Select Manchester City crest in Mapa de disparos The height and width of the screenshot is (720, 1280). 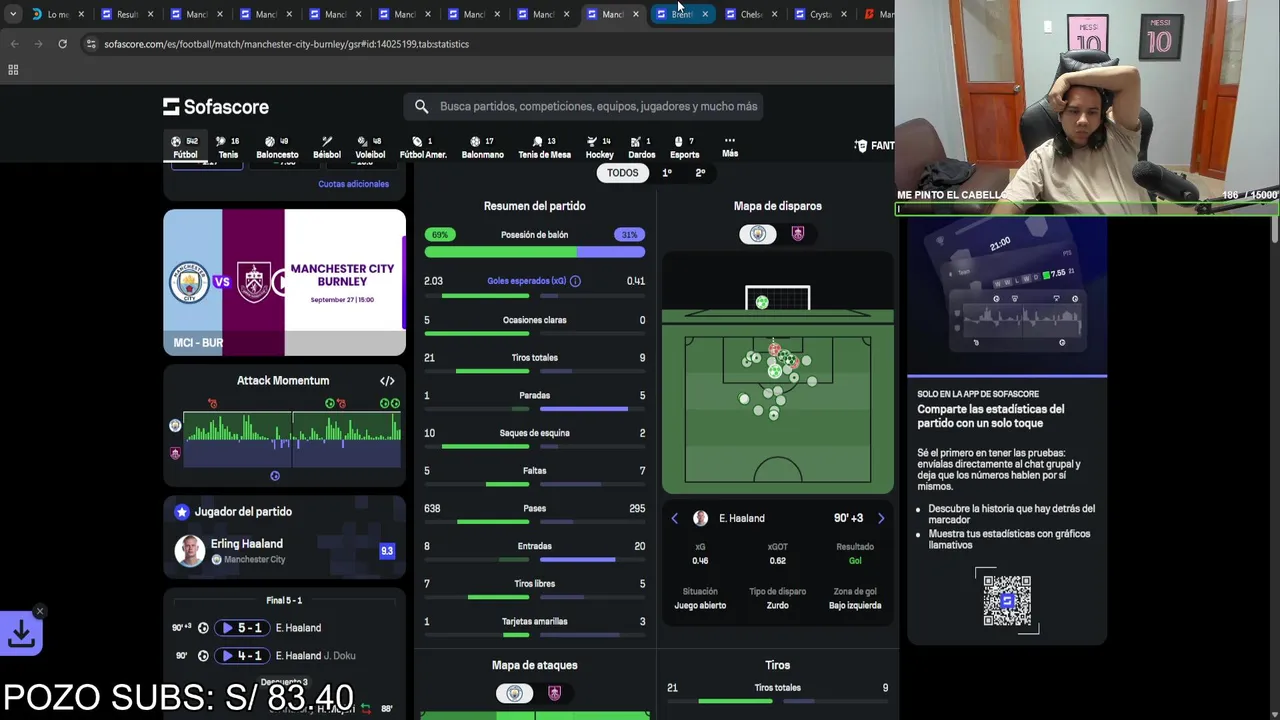758,234
